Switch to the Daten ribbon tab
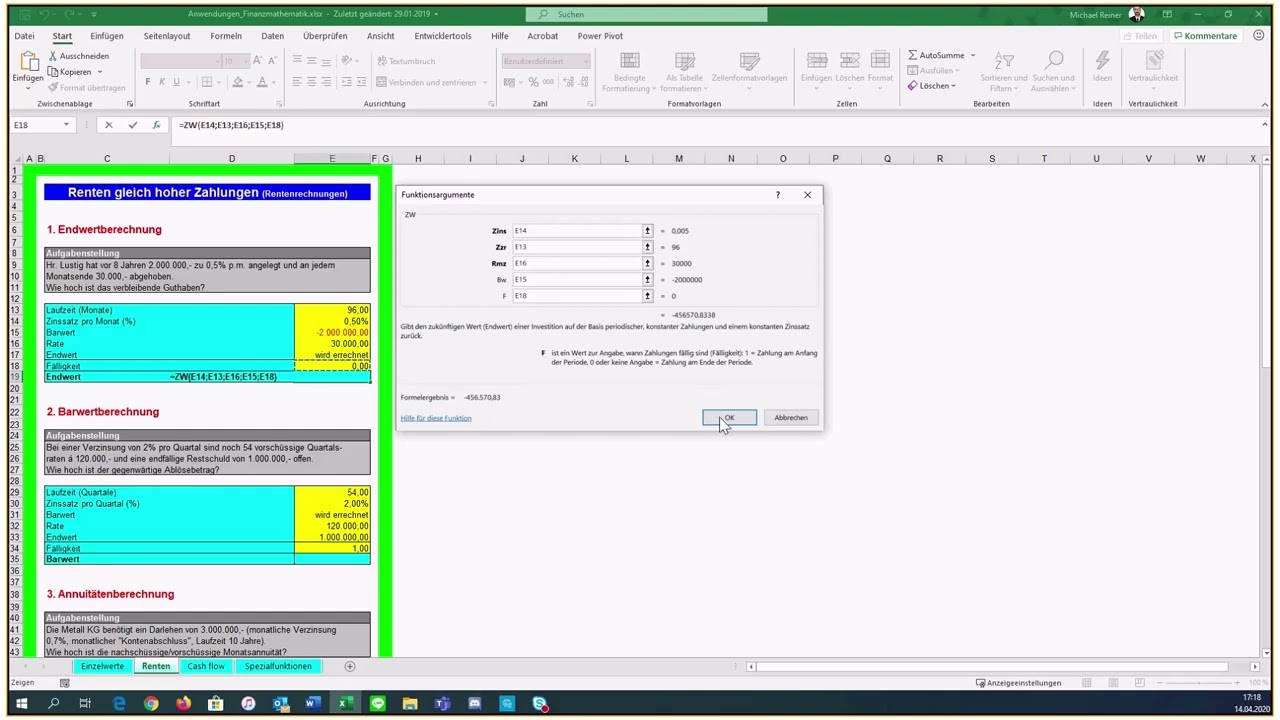Viewport: 1280px width, 720px height. [273, 36]
